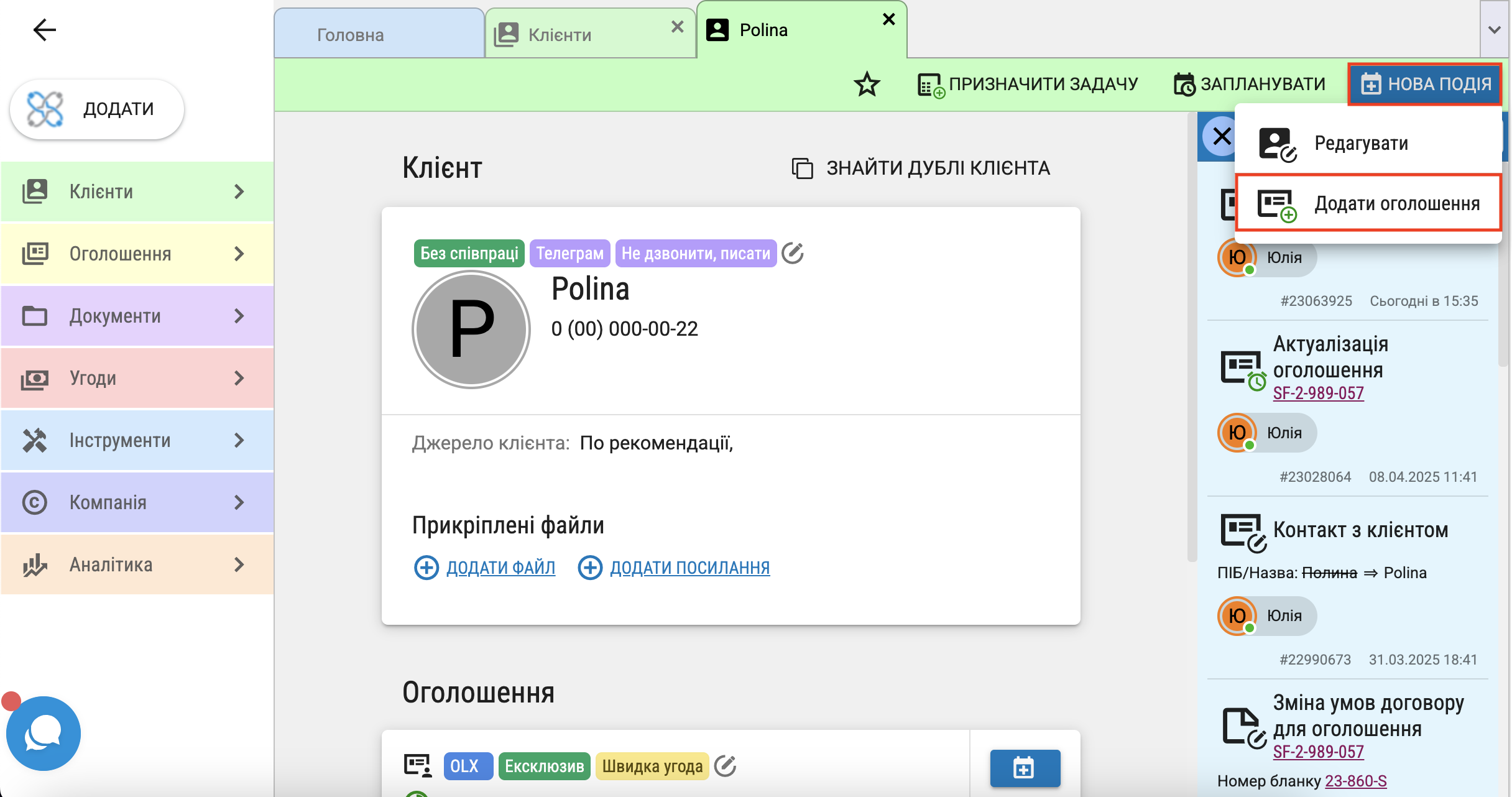Click ПРИЗНАЧИТИ ЗАДАЧУ toolbar button
This screenshot has width=1512, height=797.
(1028, 85)
